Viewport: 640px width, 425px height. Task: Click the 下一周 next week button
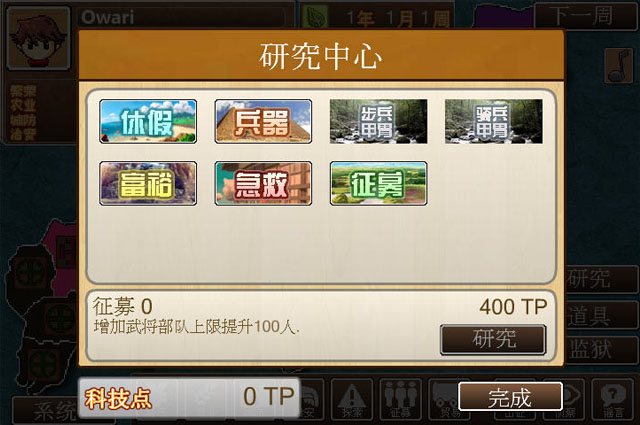coord(586,16)
